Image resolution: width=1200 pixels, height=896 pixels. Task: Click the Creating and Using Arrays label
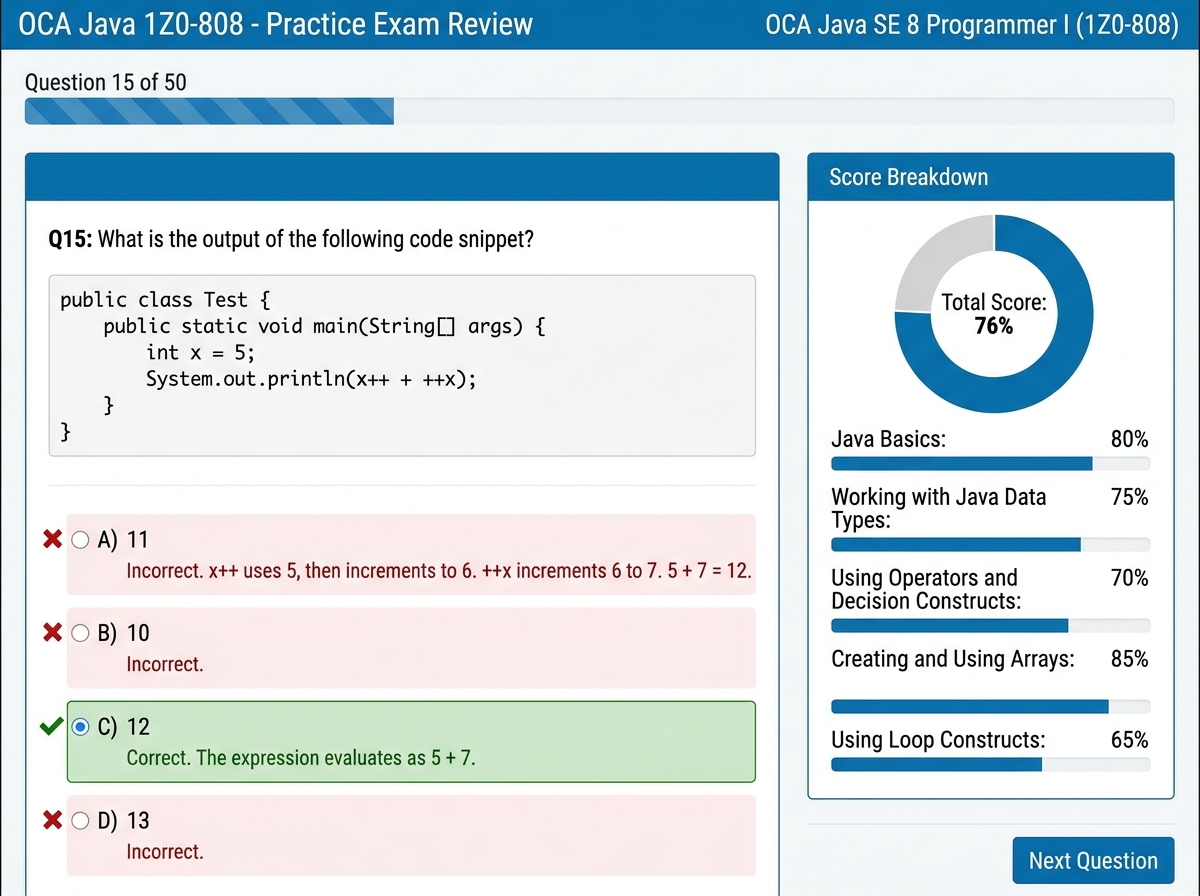[x=952, y=659]
